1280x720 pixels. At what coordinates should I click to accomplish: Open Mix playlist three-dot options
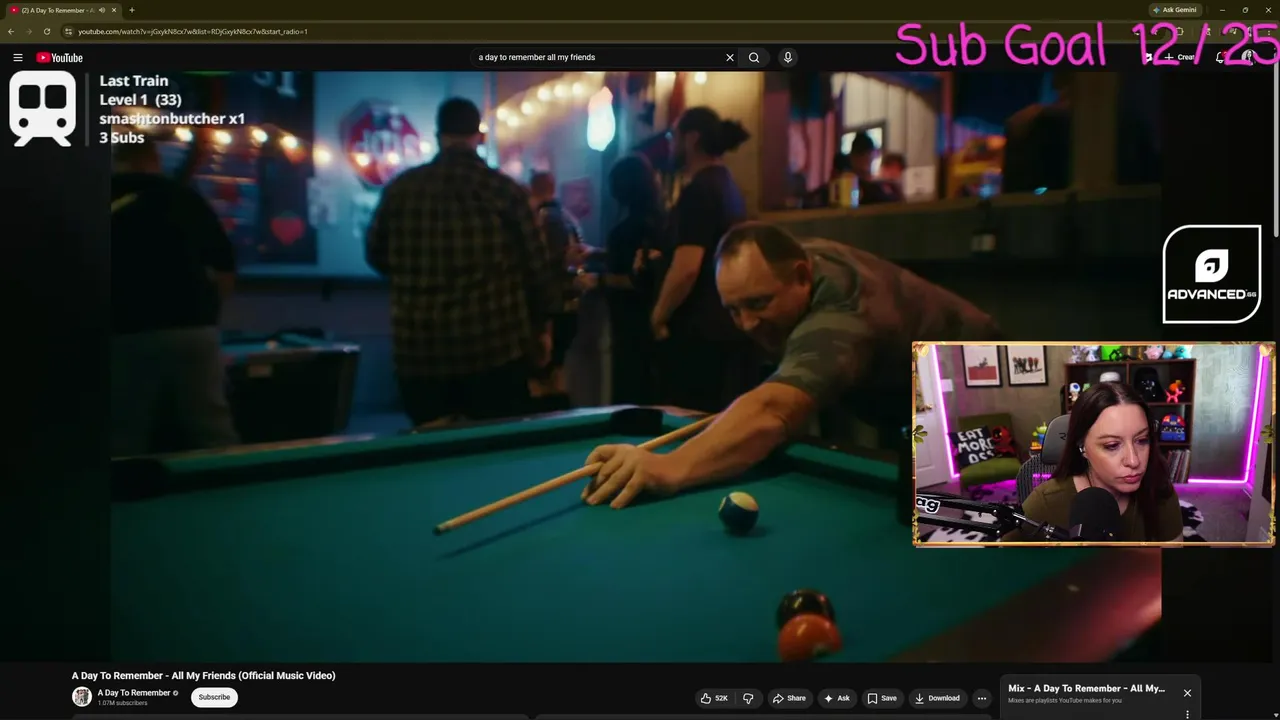(x=1187, y=714)
